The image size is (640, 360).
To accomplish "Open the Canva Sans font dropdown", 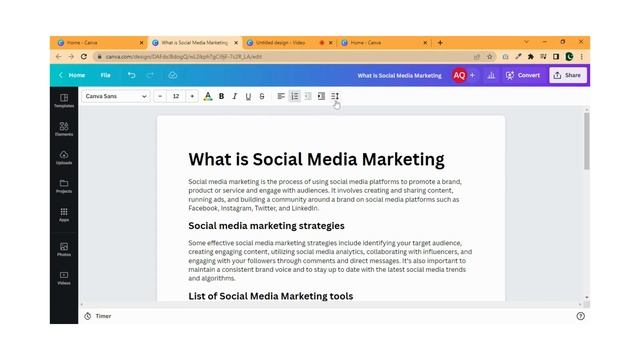I will coord(116,96).
